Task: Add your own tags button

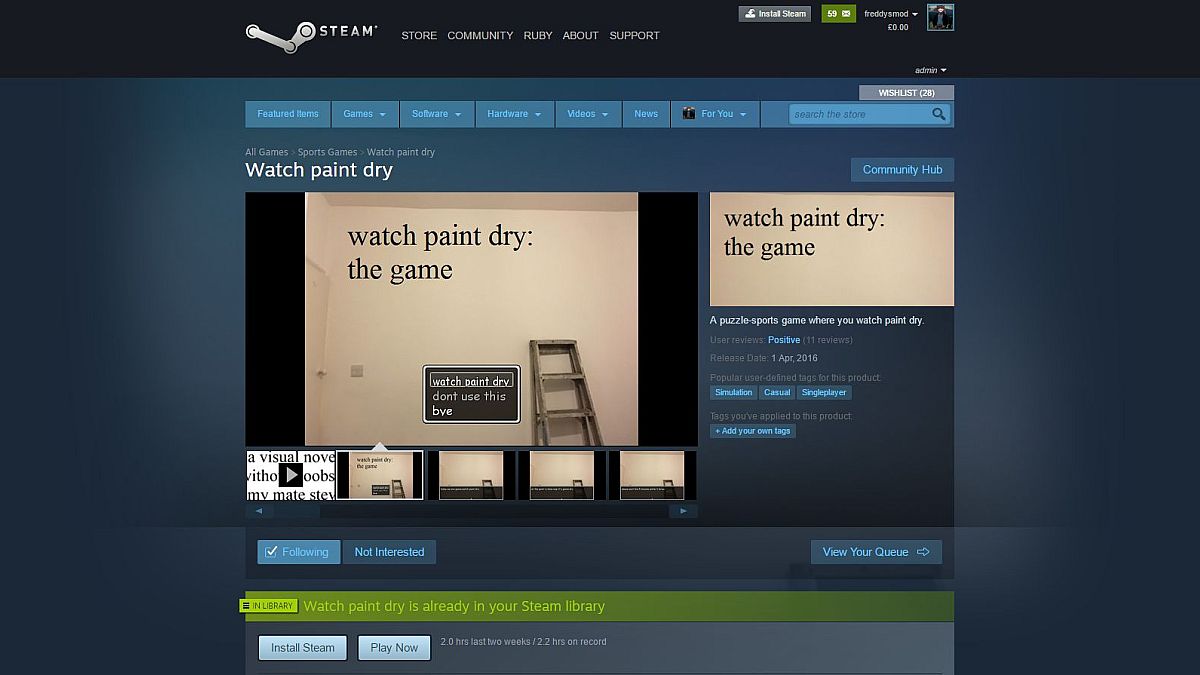Action: (753, 431)
